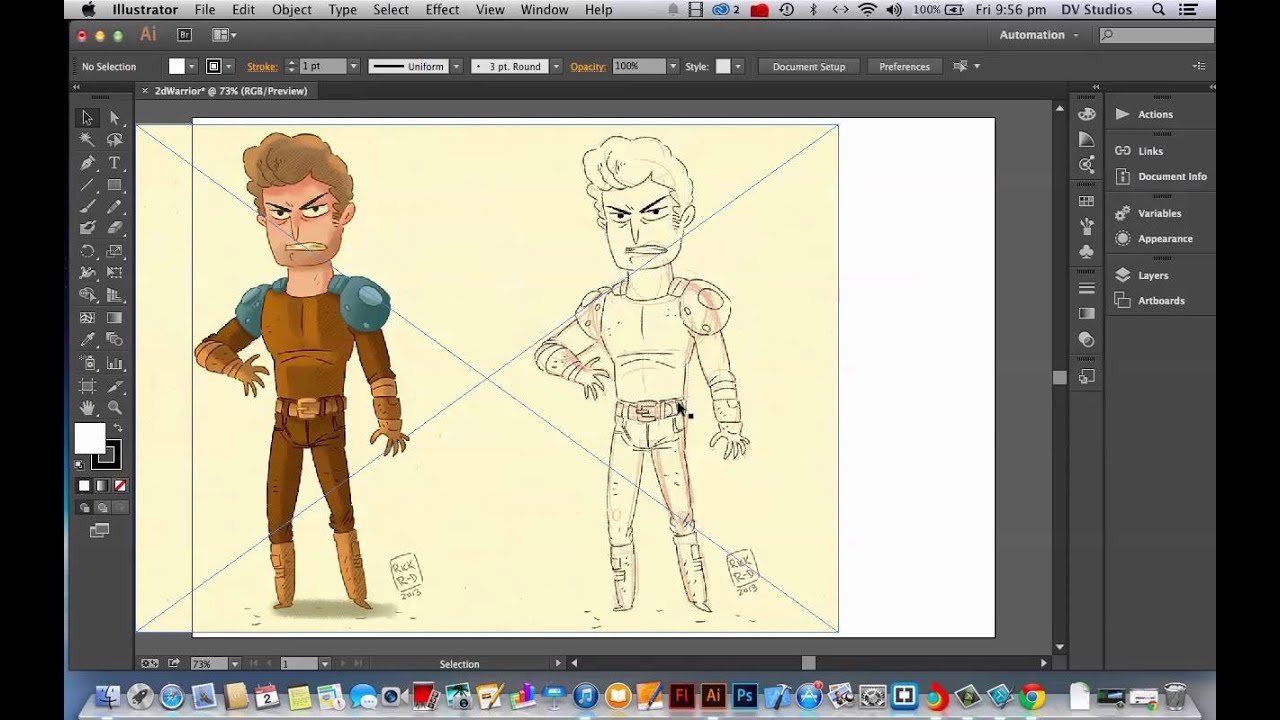Open the Automation workspace switcher
The image size is (1280, 720).
[1039, 35]
